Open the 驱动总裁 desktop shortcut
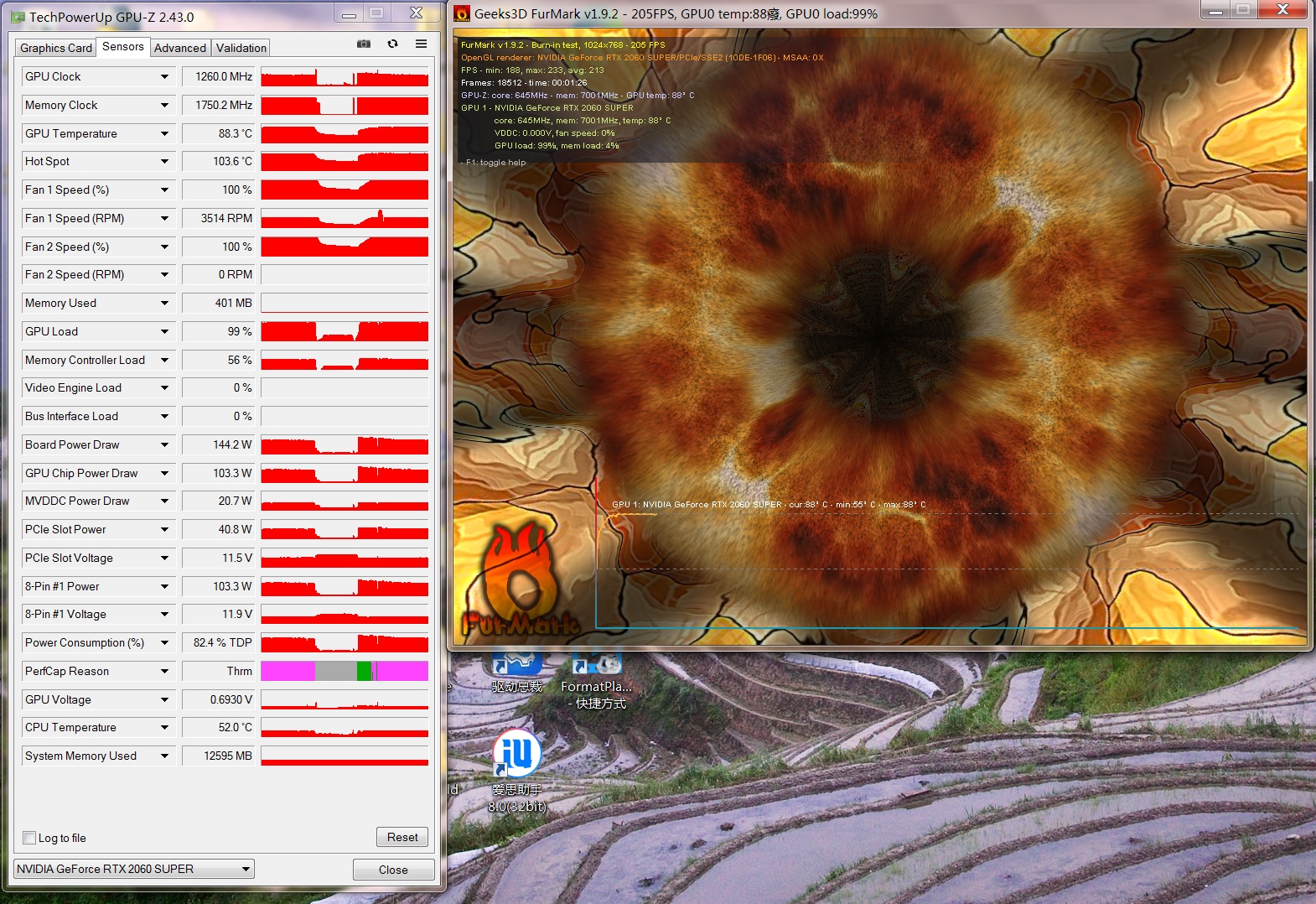This screenshot has height=904, width=1316. click(517, 673)
